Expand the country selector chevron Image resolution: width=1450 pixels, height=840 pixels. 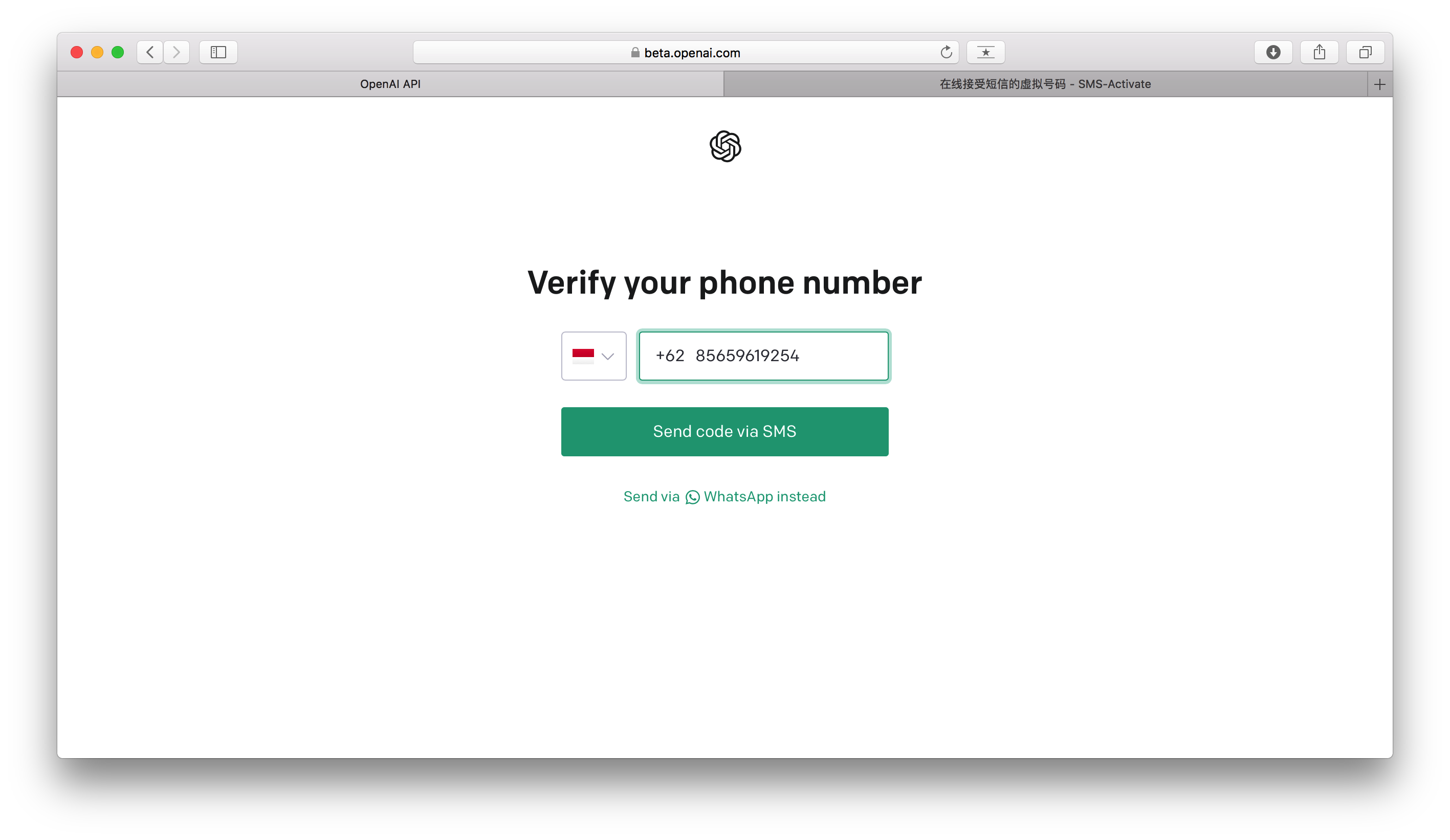[x=608, y=356]
